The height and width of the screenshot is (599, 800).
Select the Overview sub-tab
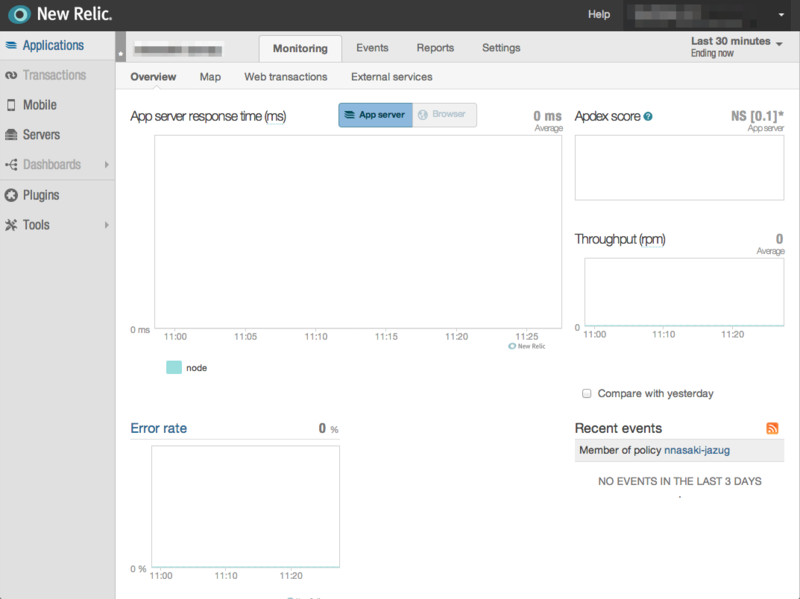[x=153, y=77]
